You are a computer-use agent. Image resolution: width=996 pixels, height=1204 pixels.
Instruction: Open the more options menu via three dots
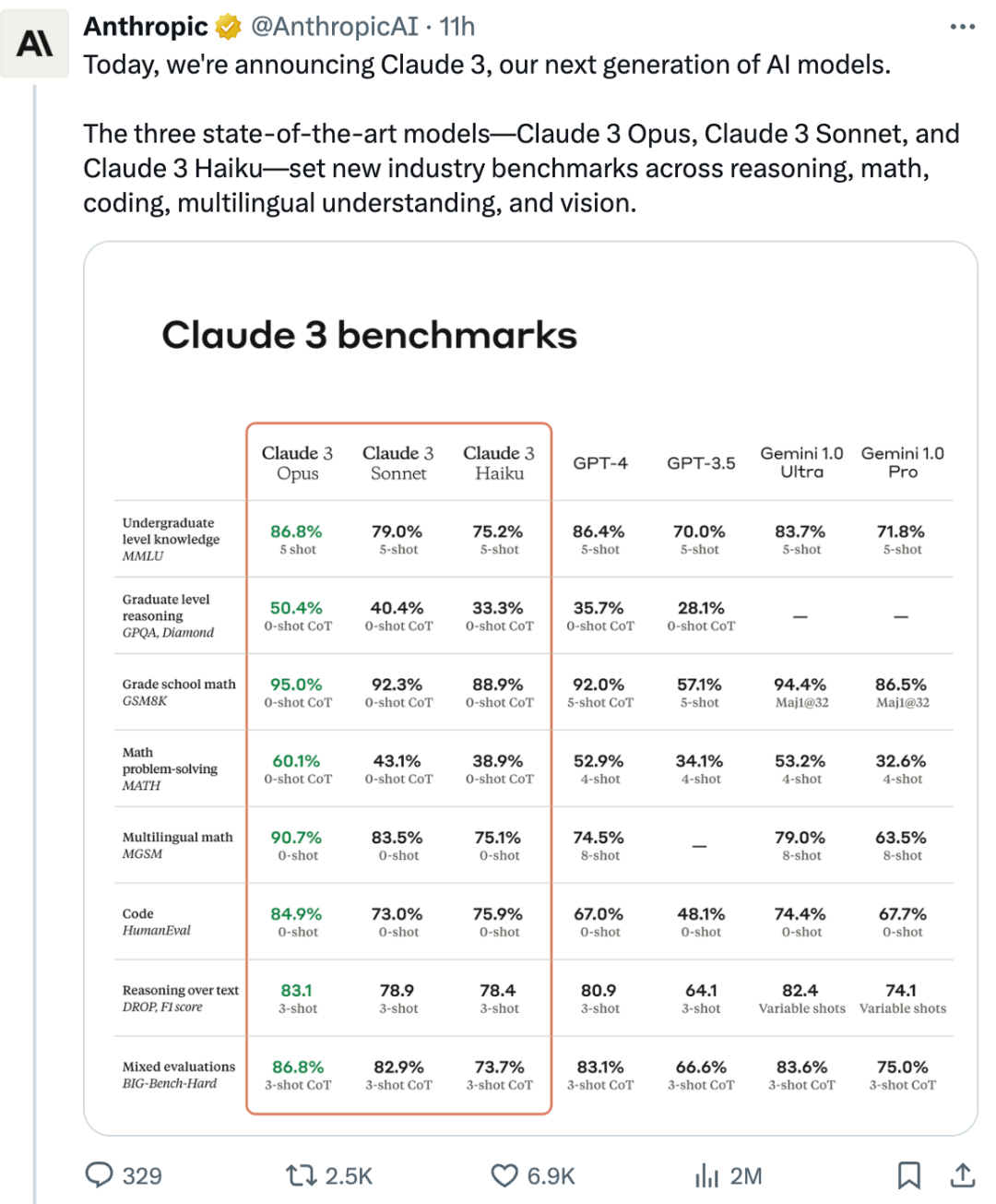tap(962, 26)
